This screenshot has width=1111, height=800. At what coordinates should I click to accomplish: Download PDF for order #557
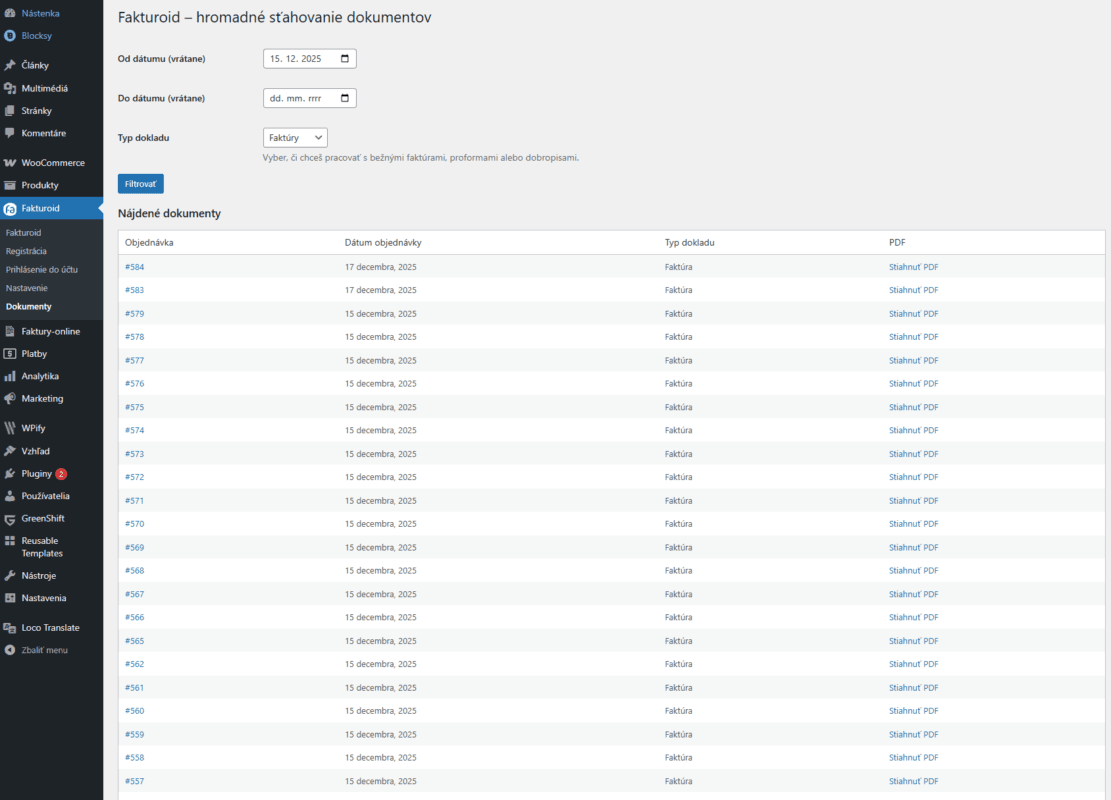tap(913, 781)
